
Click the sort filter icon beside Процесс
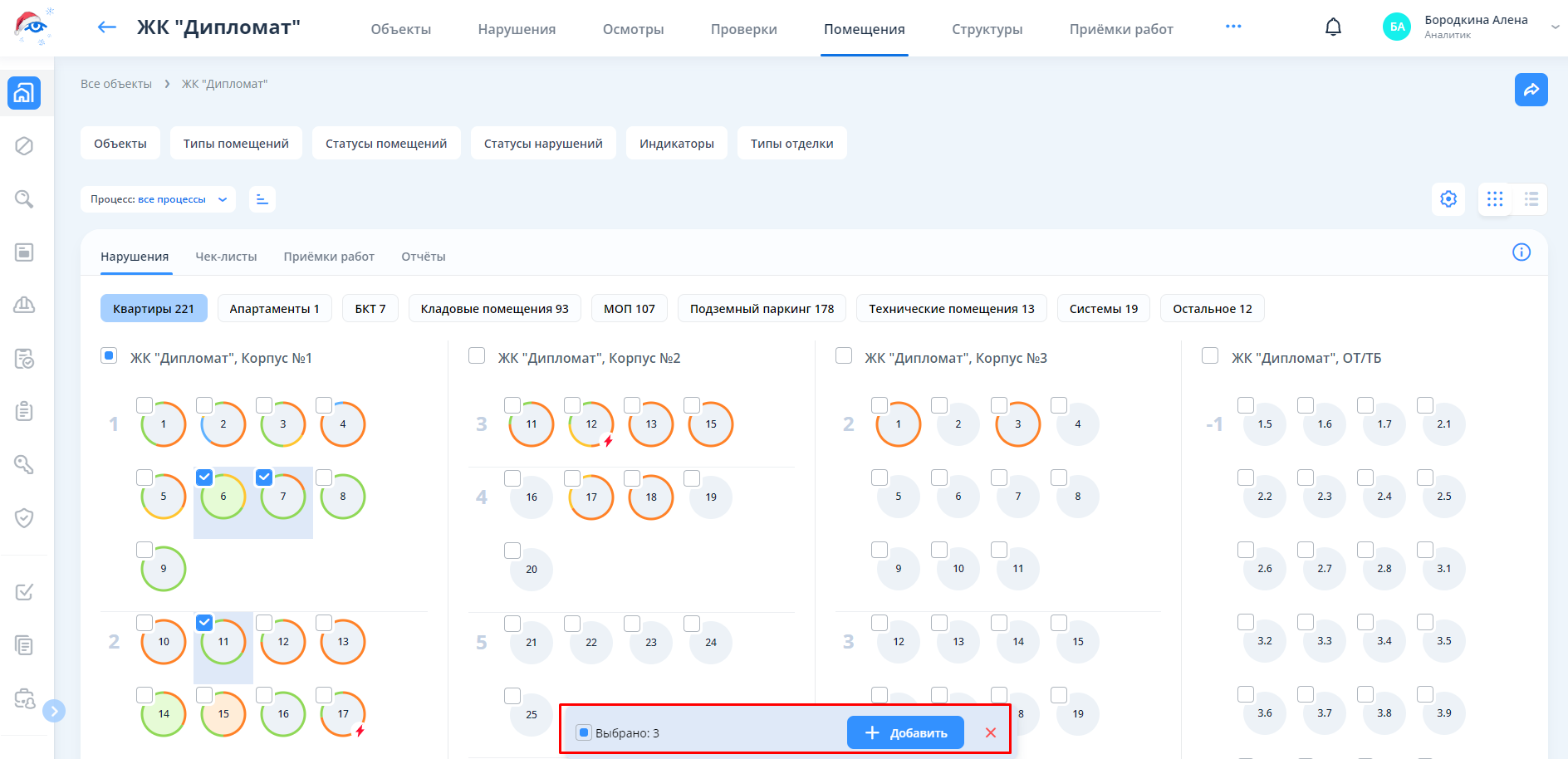pyautogui.click(x=262, y=199)
